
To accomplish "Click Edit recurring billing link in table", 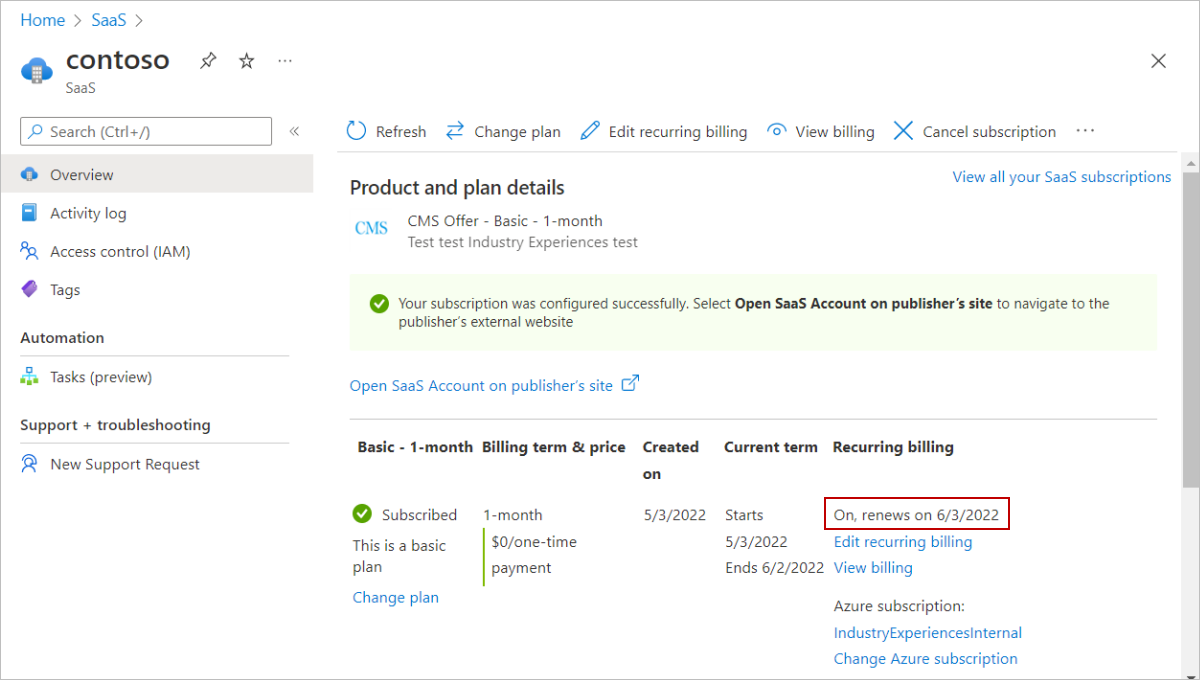I will [903, 542].
